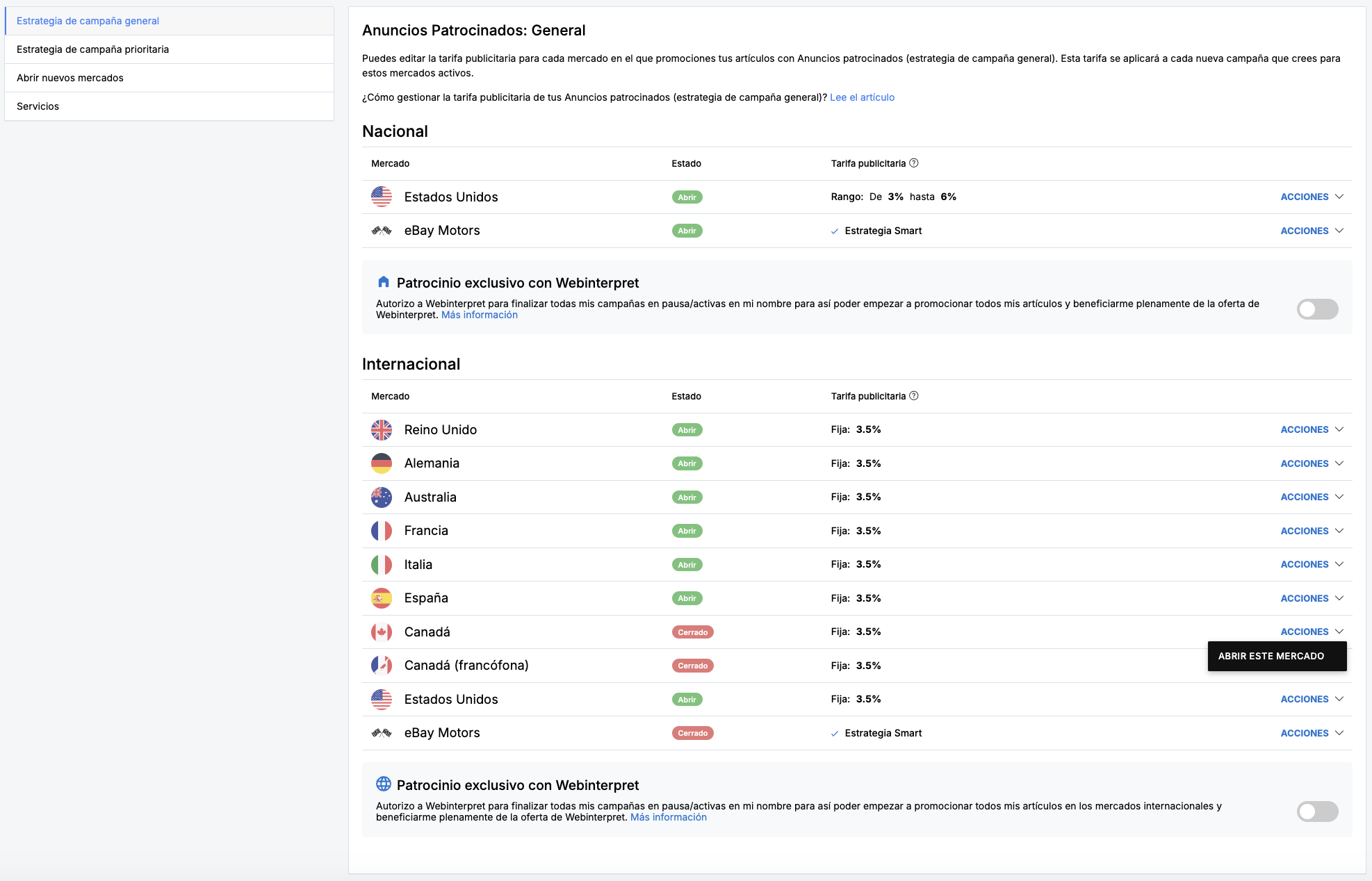Click the Fija 3.5% rate for Alemania
The image size is (1372, 881).
point(856,463)
